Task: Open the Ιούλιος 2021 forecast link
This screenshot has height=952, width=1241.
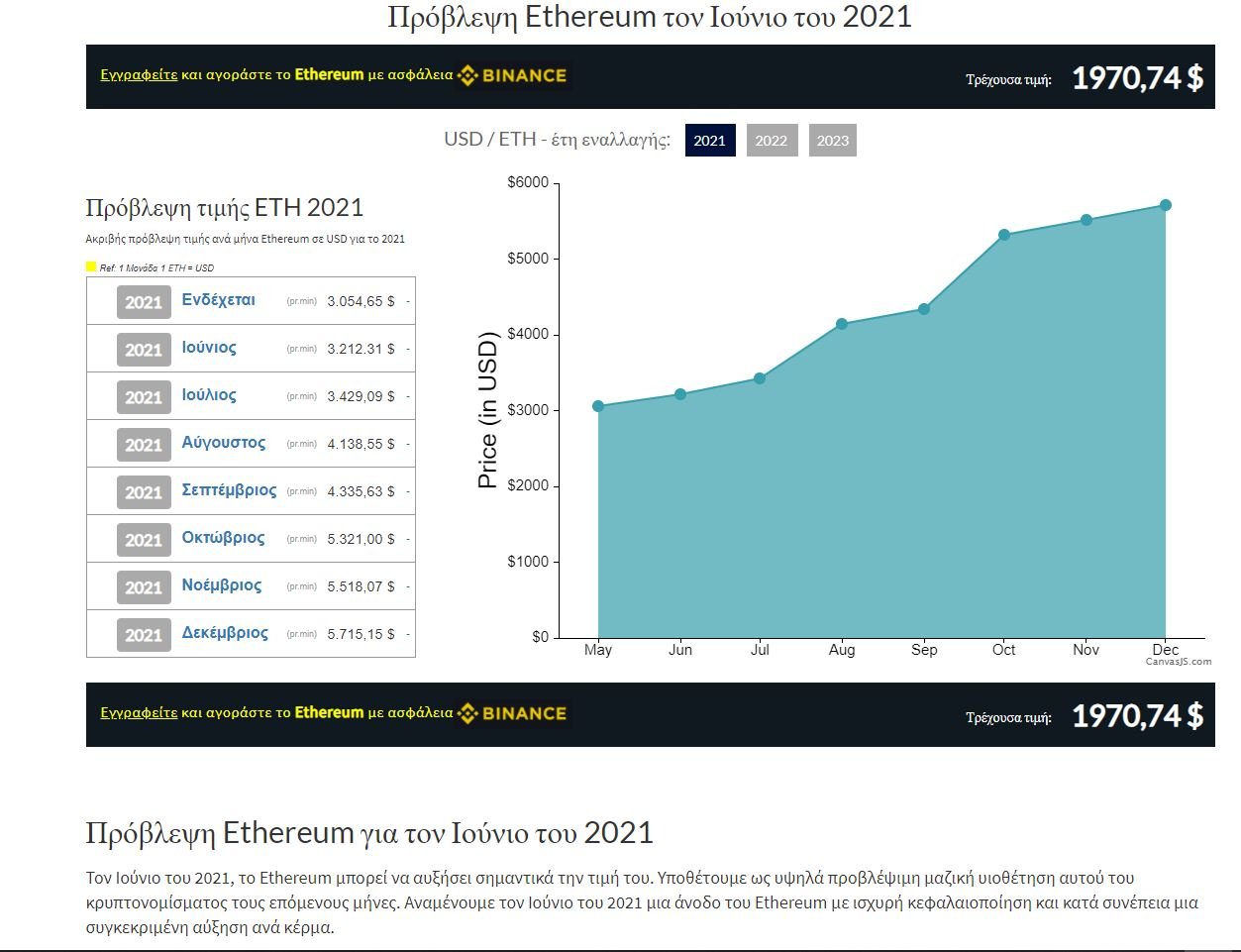Action: tap(209, 394)
